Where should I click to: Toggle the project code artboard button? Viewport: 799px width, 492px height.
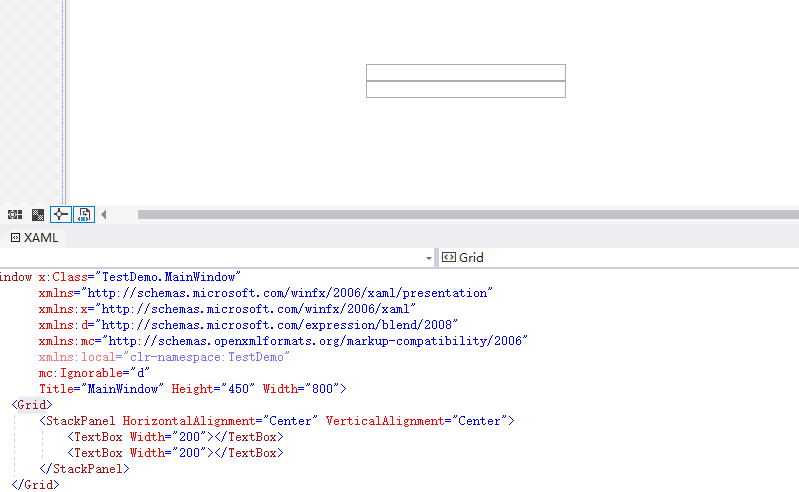[84, 214]
